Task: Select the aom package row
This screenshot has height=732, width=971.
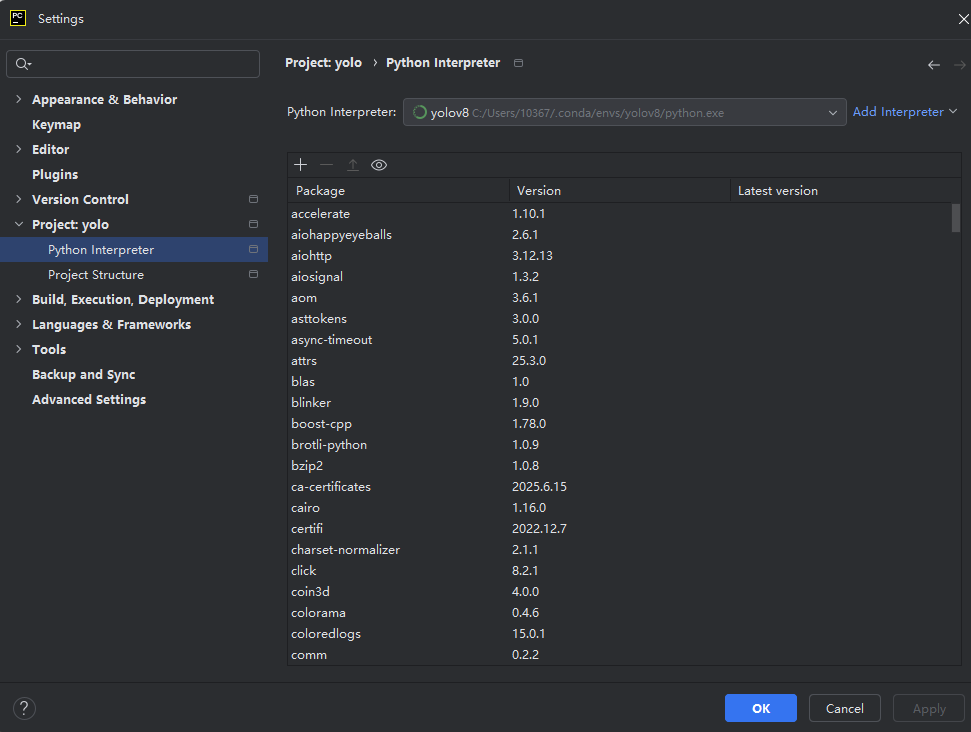Action: click(x=619, y=298)
